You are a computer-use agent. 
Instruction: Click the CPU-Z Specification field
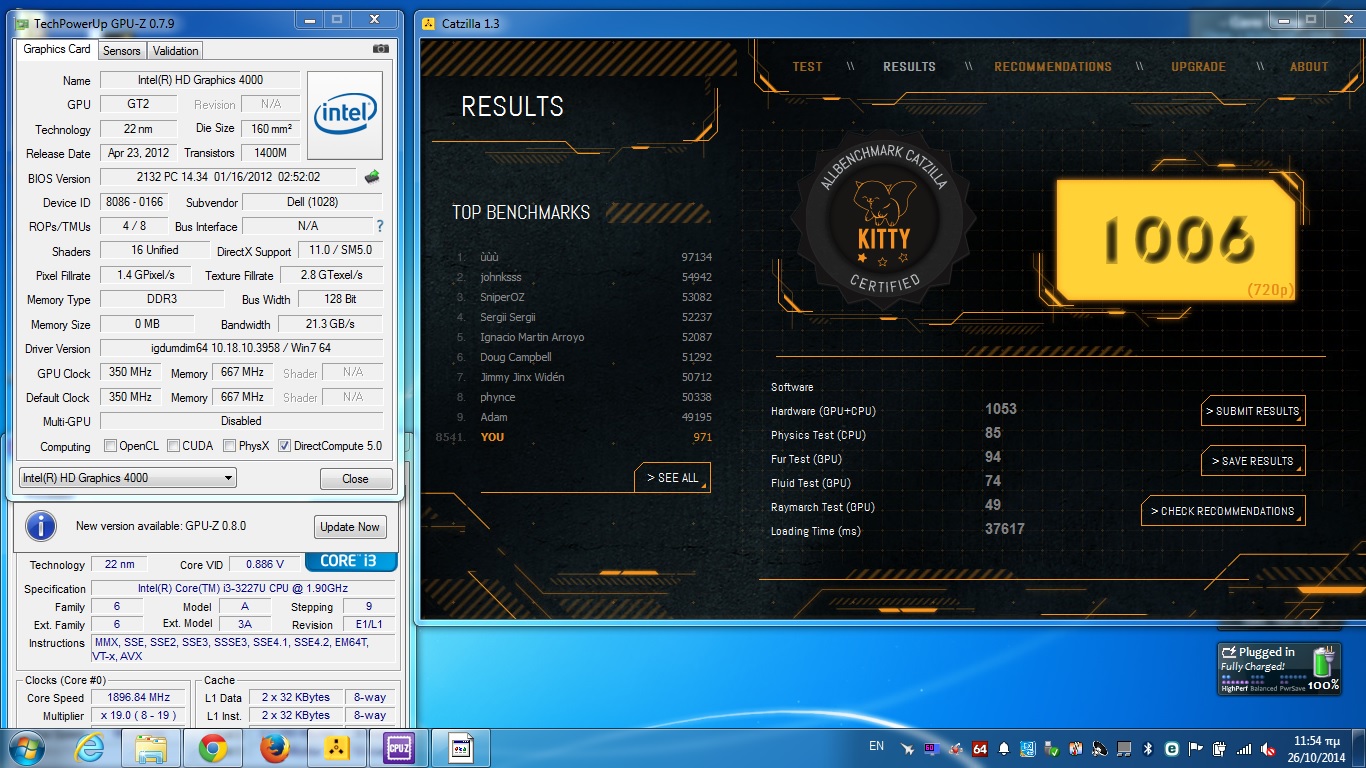[x=243, y=588]
